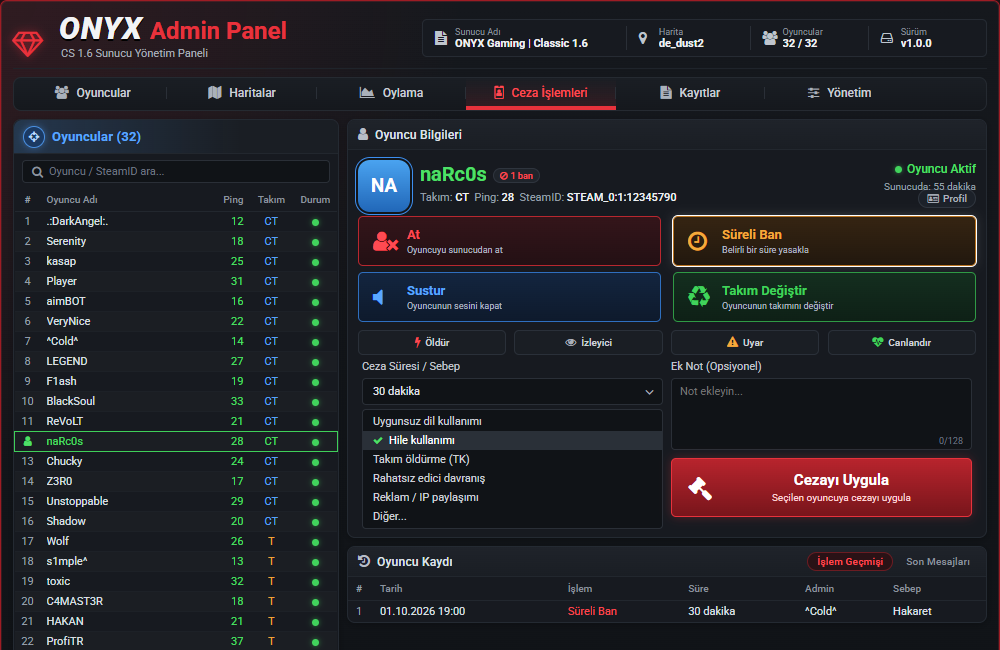Warn the player with Uyar

point(745,343)
